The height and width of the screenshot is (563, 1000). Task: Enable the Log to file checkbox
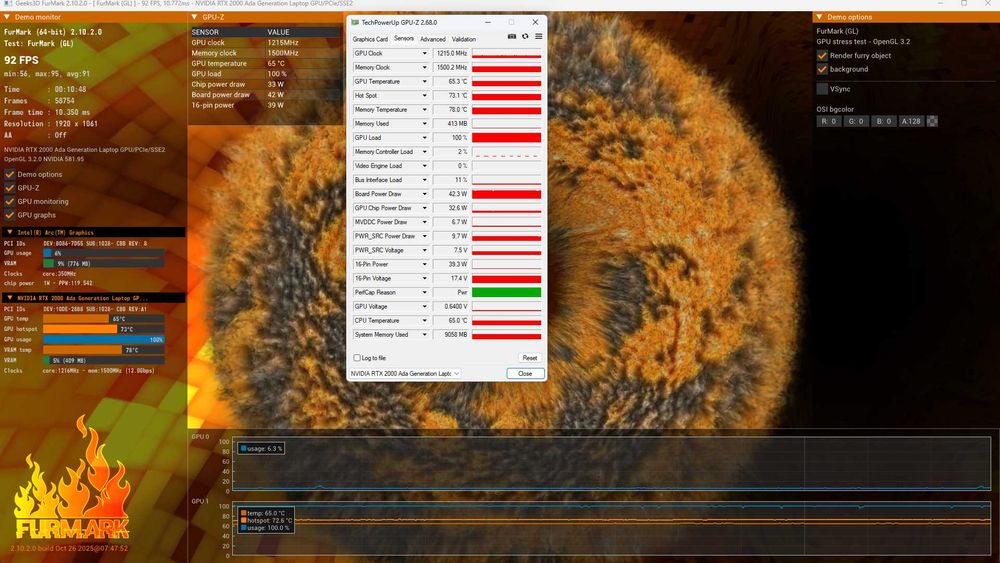tap(357, 358)
